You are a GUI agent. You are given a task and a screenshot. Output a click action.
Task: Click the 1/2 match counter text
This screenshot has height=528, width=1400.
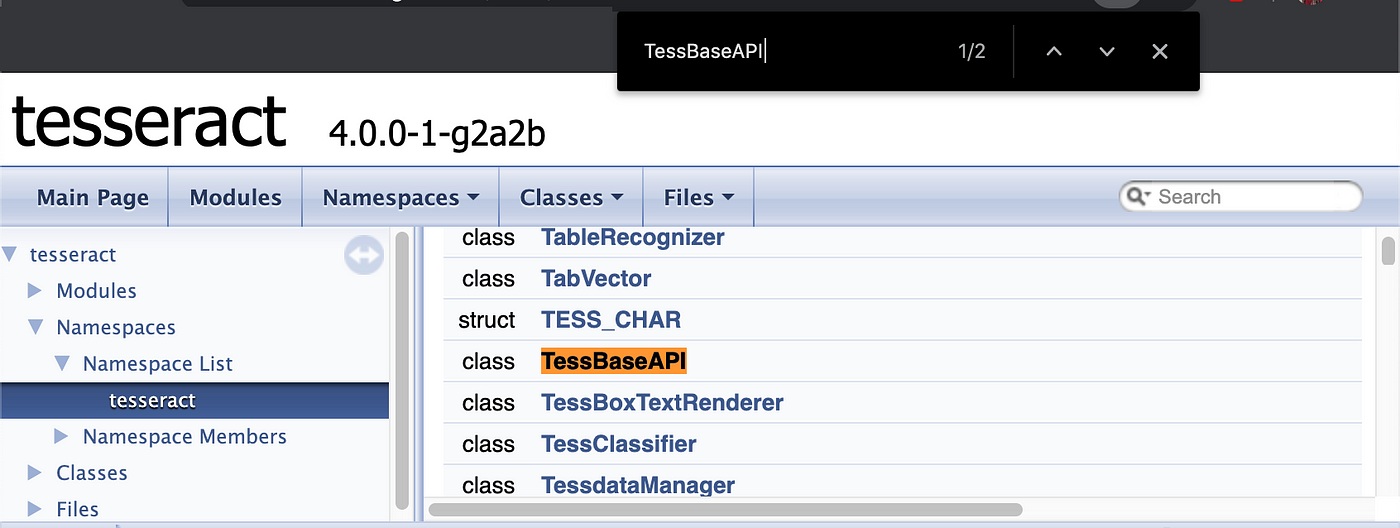[971, 51]
